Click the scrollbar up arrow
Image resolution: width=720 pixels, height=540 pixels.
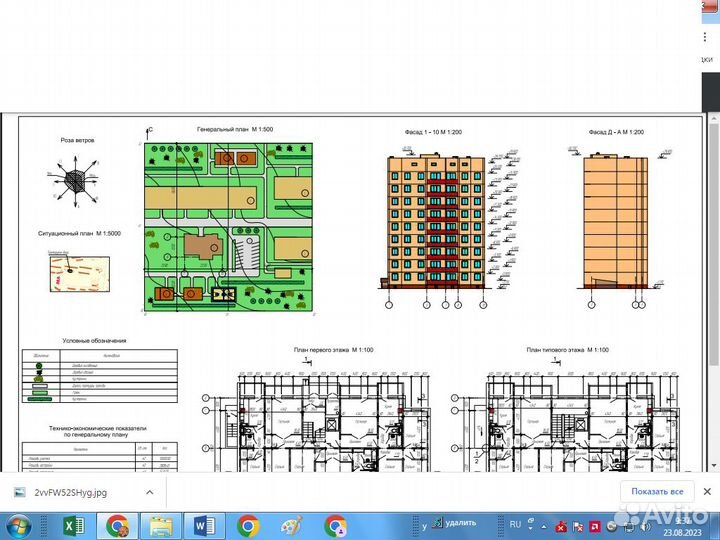[713, 117]
